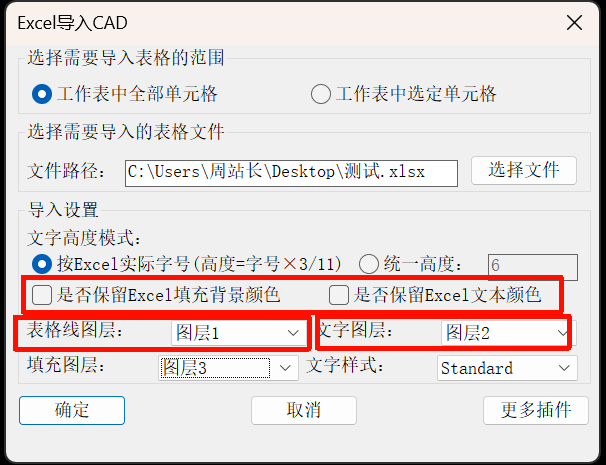Click the chevron arrow beside Standard

564,368
